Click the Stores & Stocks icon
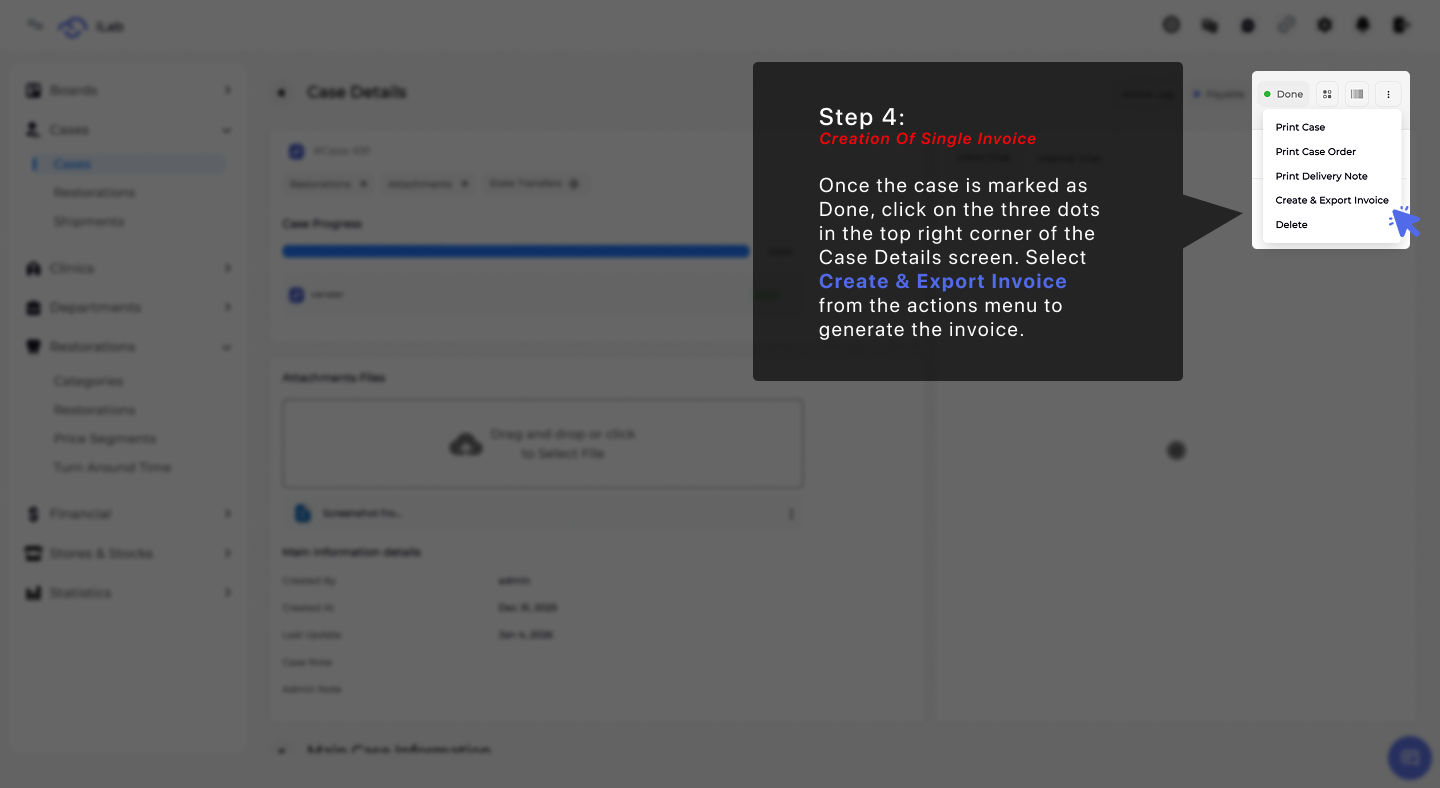This screenshot has width=1440, height=788. [33, 553]
